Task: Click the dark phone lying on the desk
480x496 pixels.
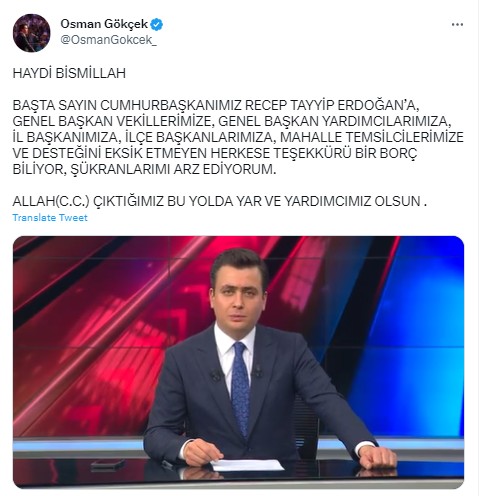Action: click(108, 465)
